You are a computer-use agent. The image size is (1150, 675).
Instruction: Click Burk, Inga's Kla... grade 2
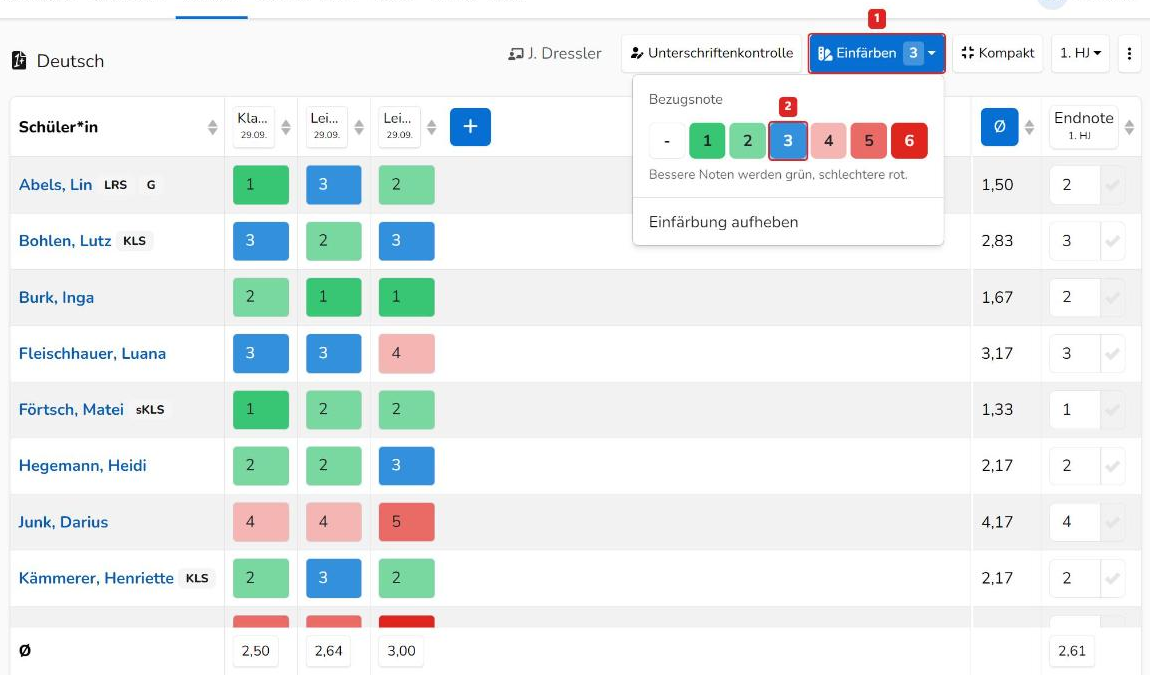point(261,297)
